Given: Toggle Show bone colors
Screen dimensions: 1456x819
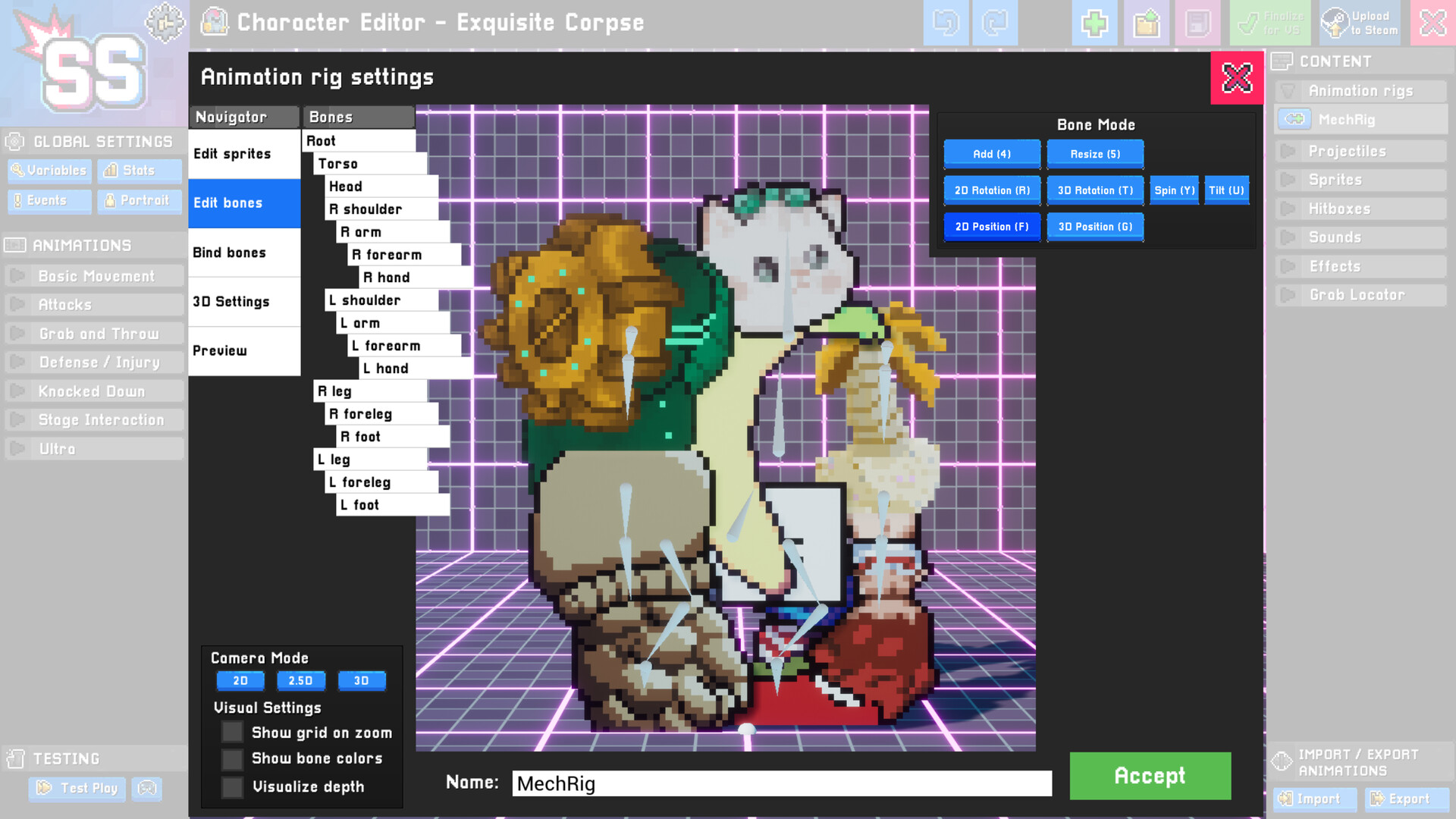Looking at the screenshot, I should pyautogui.click(x=230, y=758).
